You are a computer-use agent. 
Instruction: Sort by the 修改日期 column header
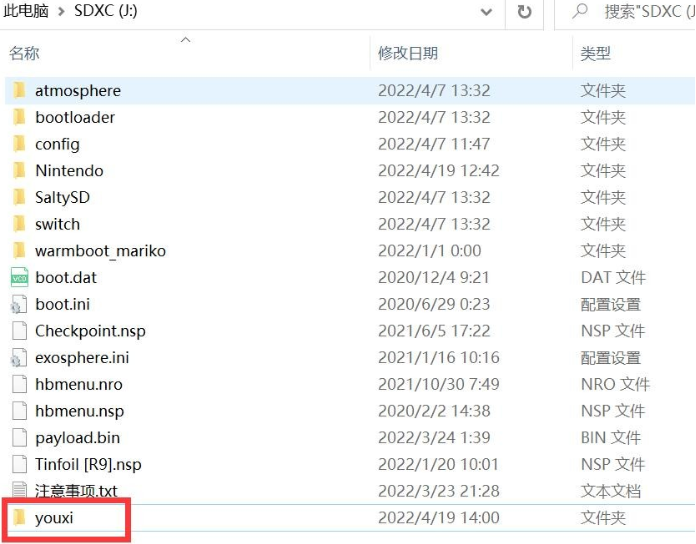(408, 53)
